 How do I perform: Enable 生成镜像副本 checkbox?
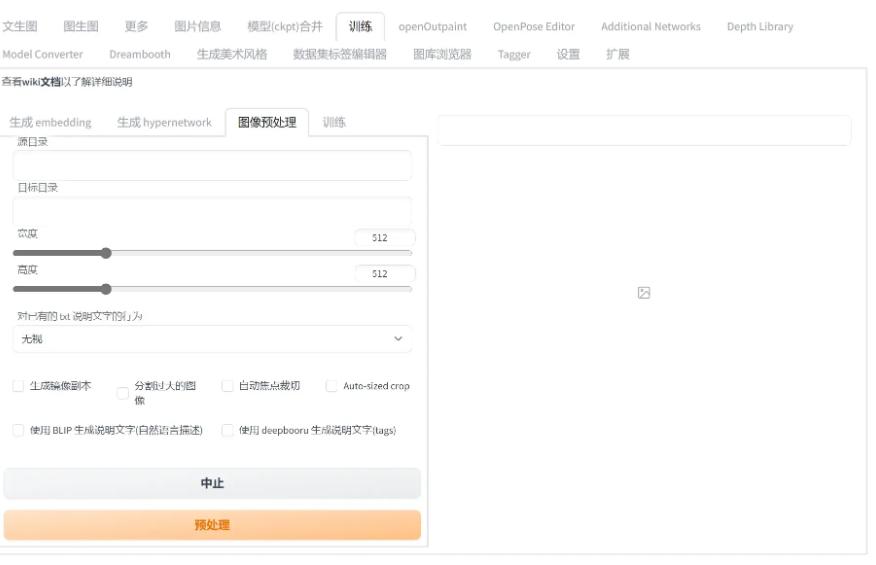point(18,386)
